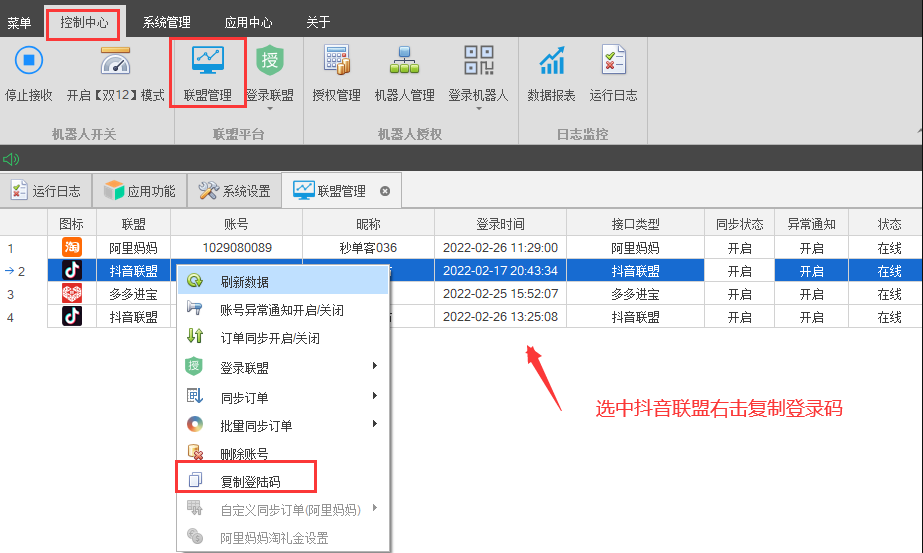Expand the 登录机器人 ribbon dropdown arrow
The width and height of the screenshot is (923, 553).
pyautogui.click(x=479, y=109)
